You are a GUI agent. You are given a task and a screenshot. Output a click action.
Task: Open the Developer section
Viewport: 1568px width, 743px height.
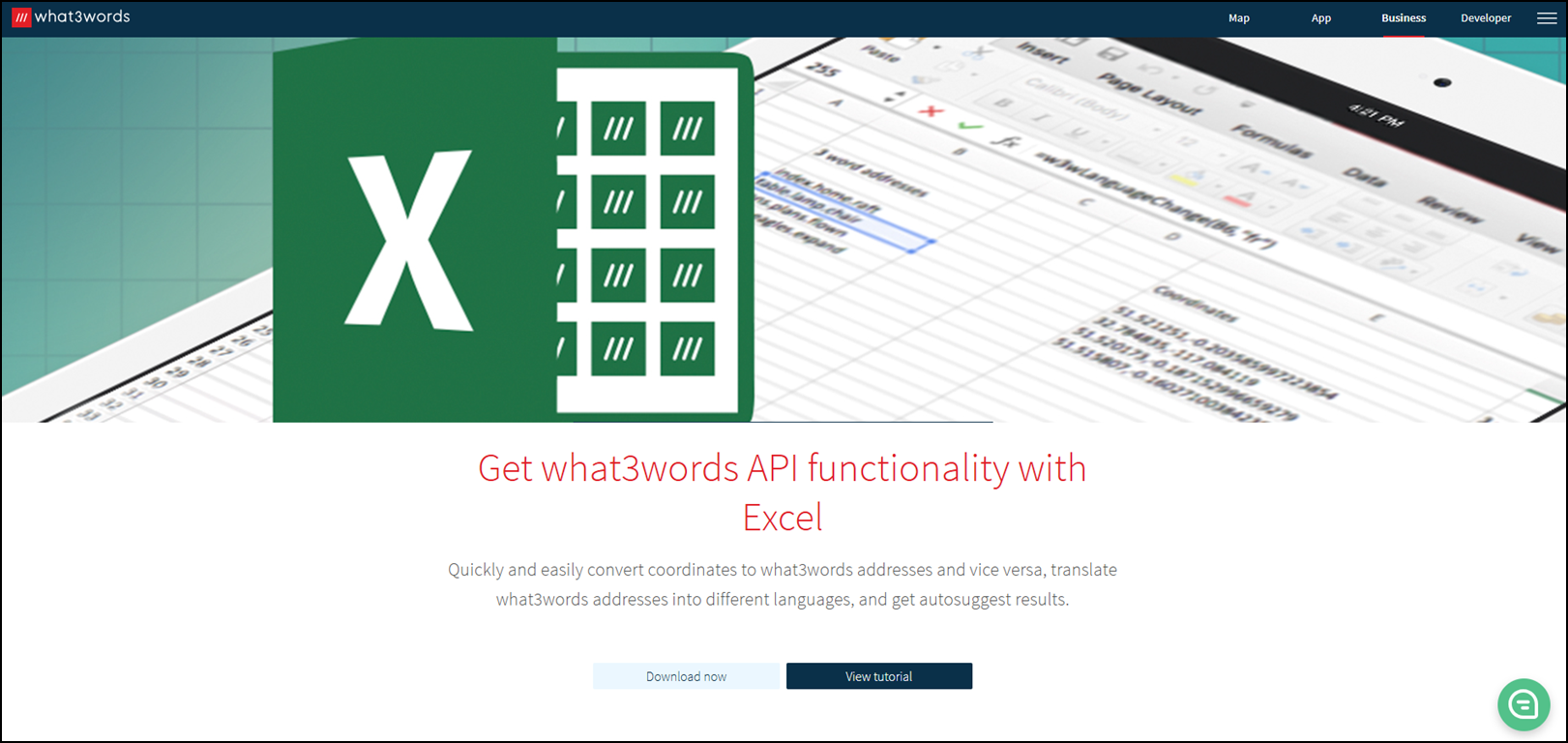[x=1486, y=18]
